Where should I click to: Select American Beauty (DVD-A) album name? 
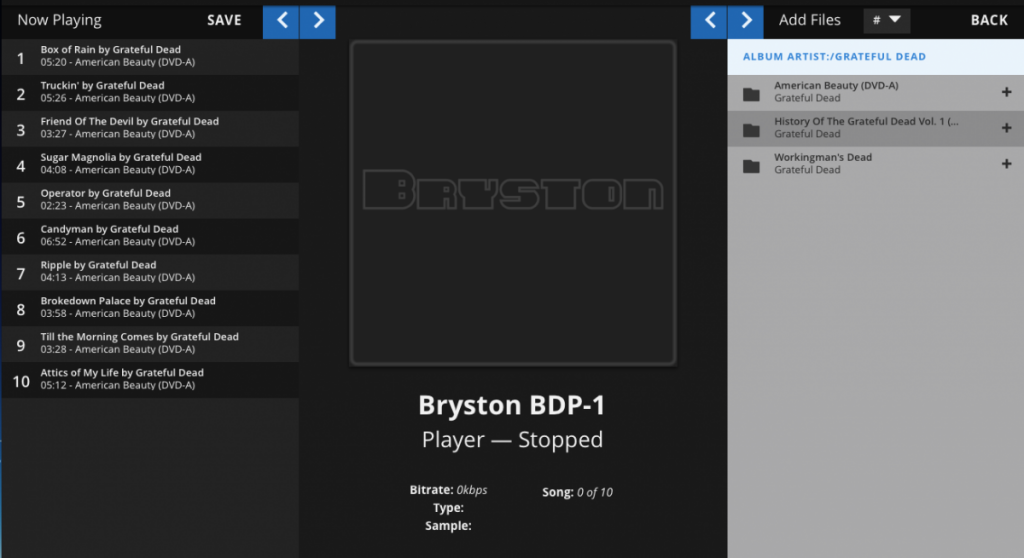[x=836, y=86]
